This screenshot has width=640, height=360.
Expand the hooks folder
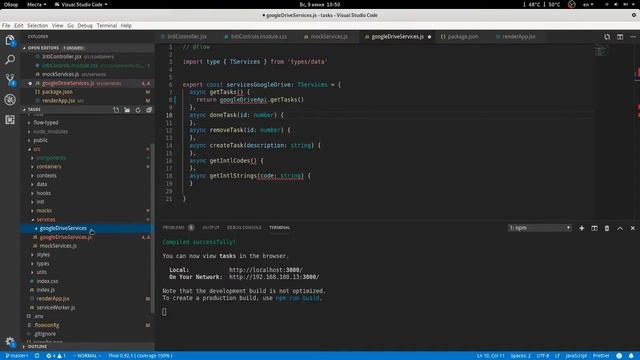pos(44,193)
